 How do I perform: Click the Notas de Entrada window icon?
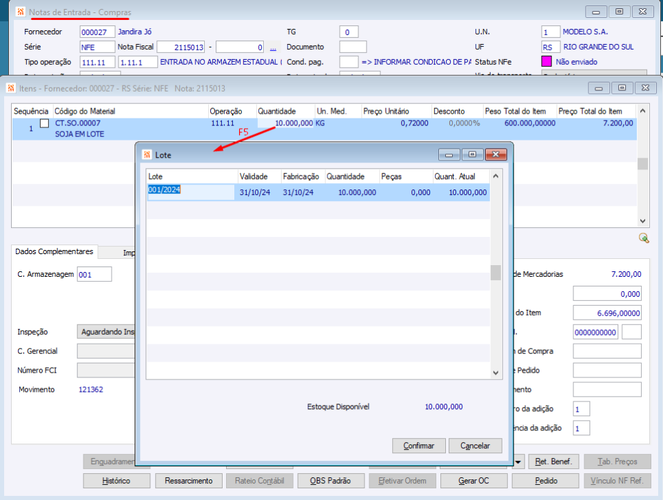pos(20,12)
